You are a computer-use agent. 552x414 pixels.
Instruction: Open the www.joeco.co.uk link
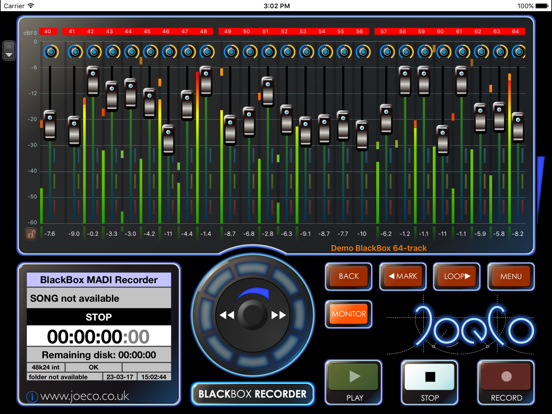(x=84, y=396)
